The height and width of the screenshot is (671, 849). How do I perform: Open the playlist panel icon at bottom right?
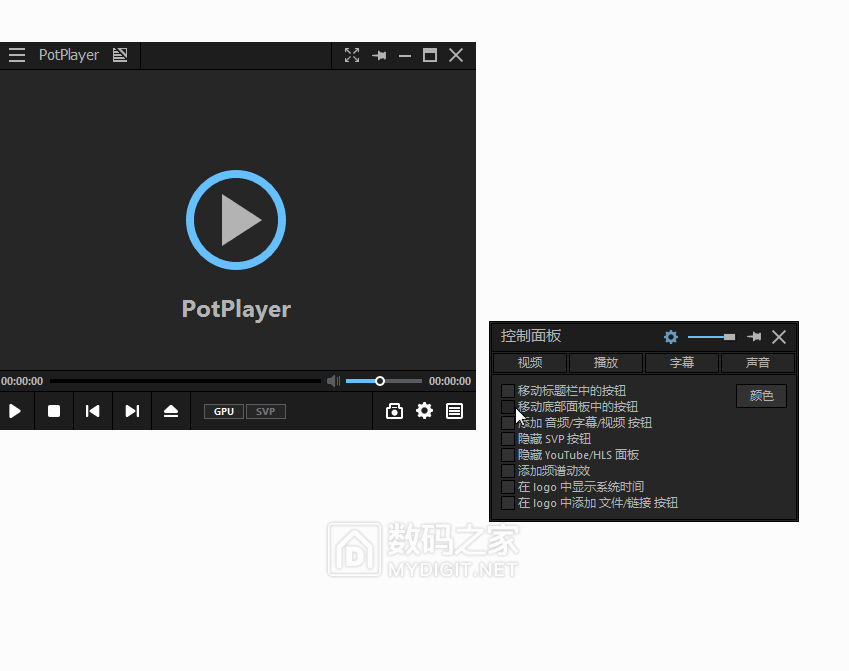tap(455, 411)
